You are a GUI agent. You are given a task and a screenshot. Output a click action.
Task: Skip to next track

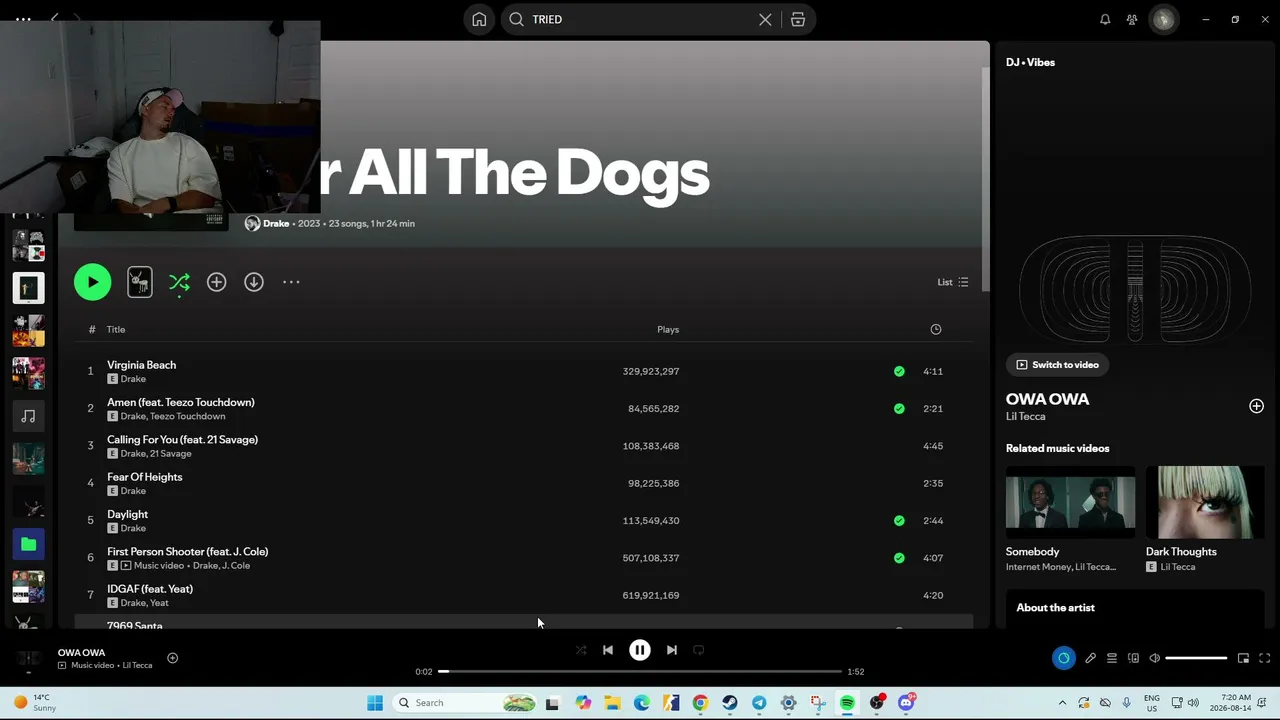pyautogui.click(x=672, y=650)
